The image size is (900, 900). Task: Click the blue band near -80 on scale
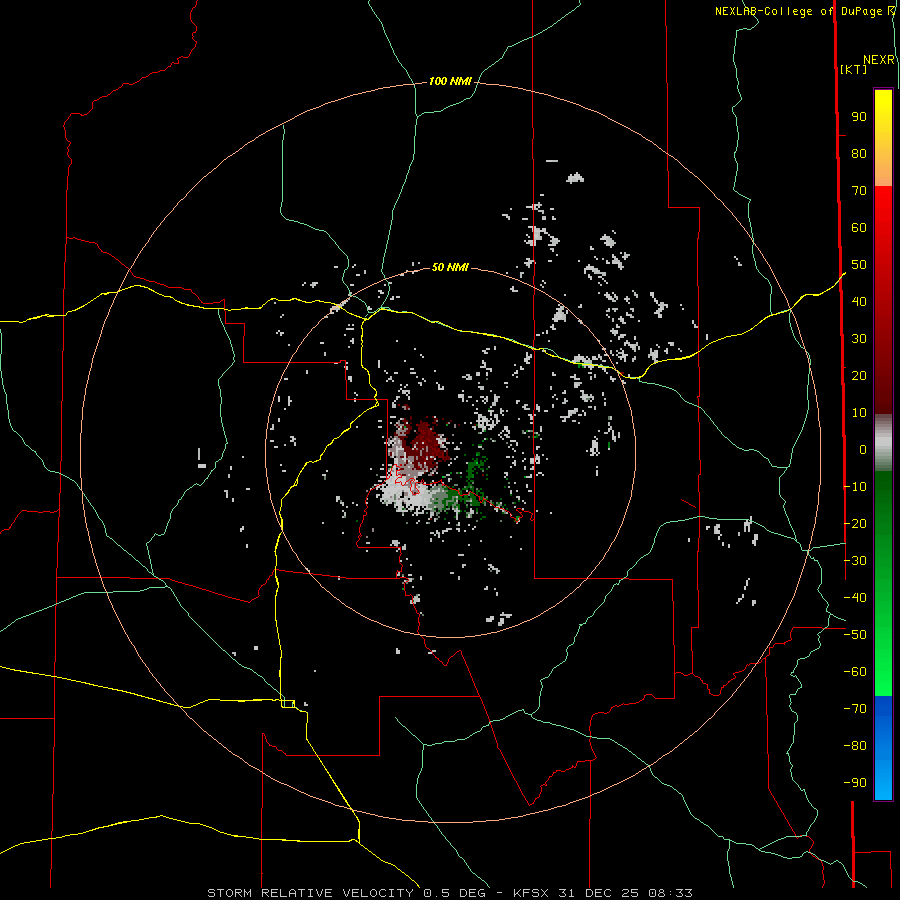pos(883,746)
